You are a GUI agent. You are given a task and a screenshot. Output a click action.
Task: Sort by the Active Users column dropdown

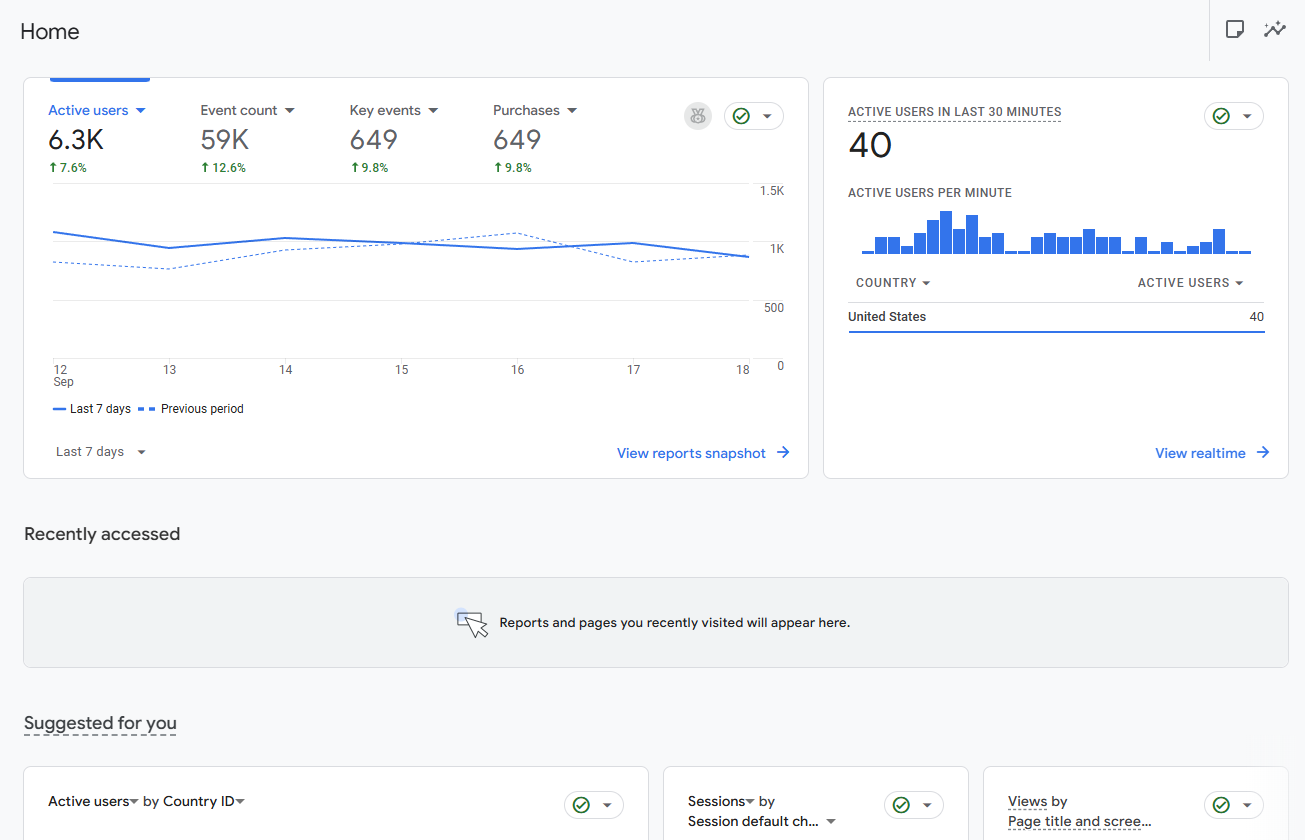coord(1190,283)
